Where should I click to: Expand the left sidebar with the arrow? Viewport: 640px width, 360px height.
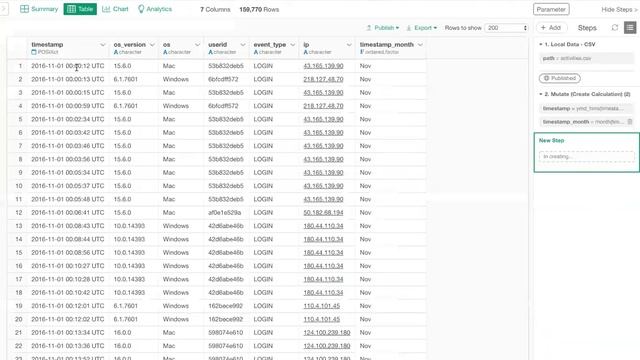pyautogui.click(x=3, y=9)
